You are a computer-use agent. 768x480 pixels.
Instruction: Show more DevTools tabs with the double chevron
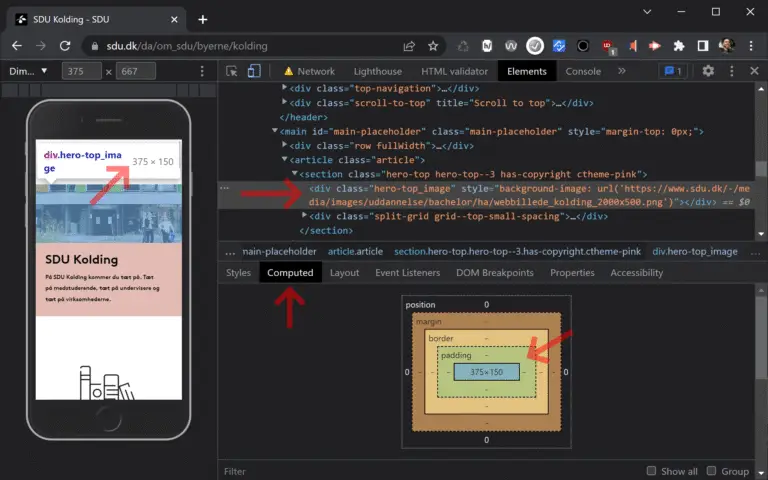622,72
